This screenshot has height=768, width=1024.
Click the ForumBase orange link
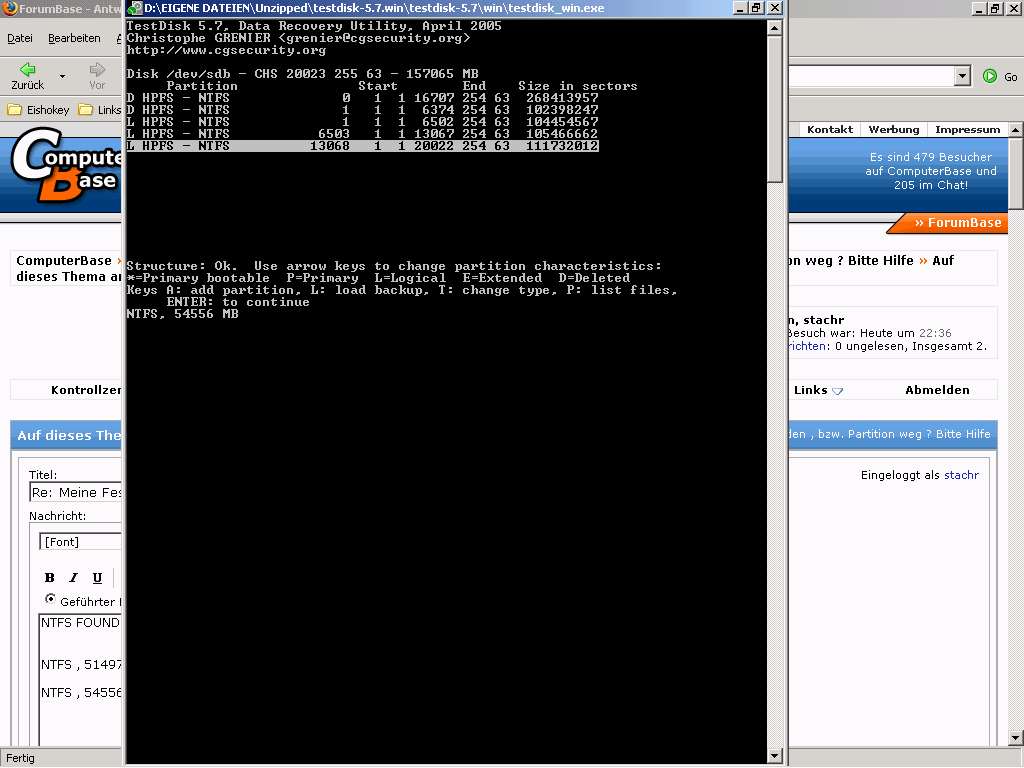(957, 223)
